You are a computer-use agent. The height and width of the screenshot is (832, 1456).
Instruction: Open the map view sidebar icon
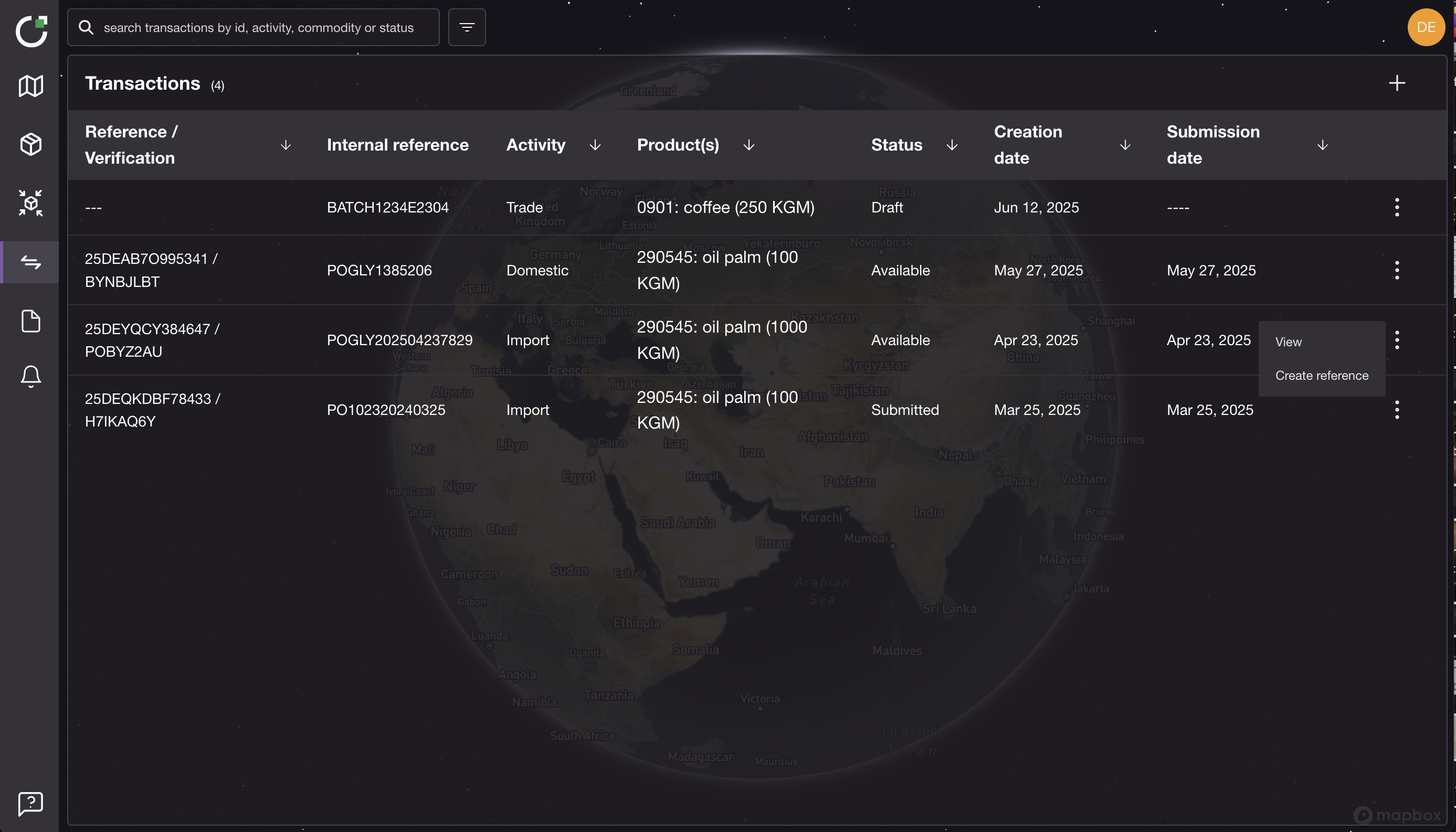tap(30, 86)
